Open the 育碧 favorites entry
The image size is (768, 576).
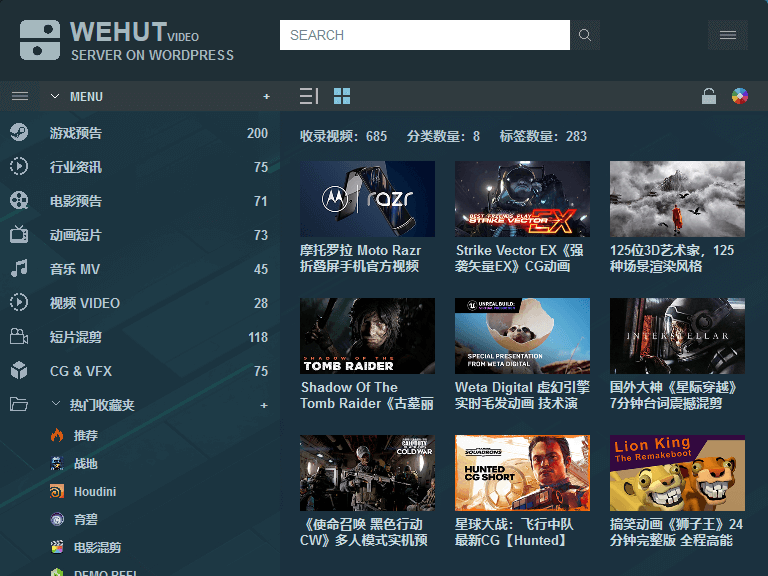(x=85, y=519)
